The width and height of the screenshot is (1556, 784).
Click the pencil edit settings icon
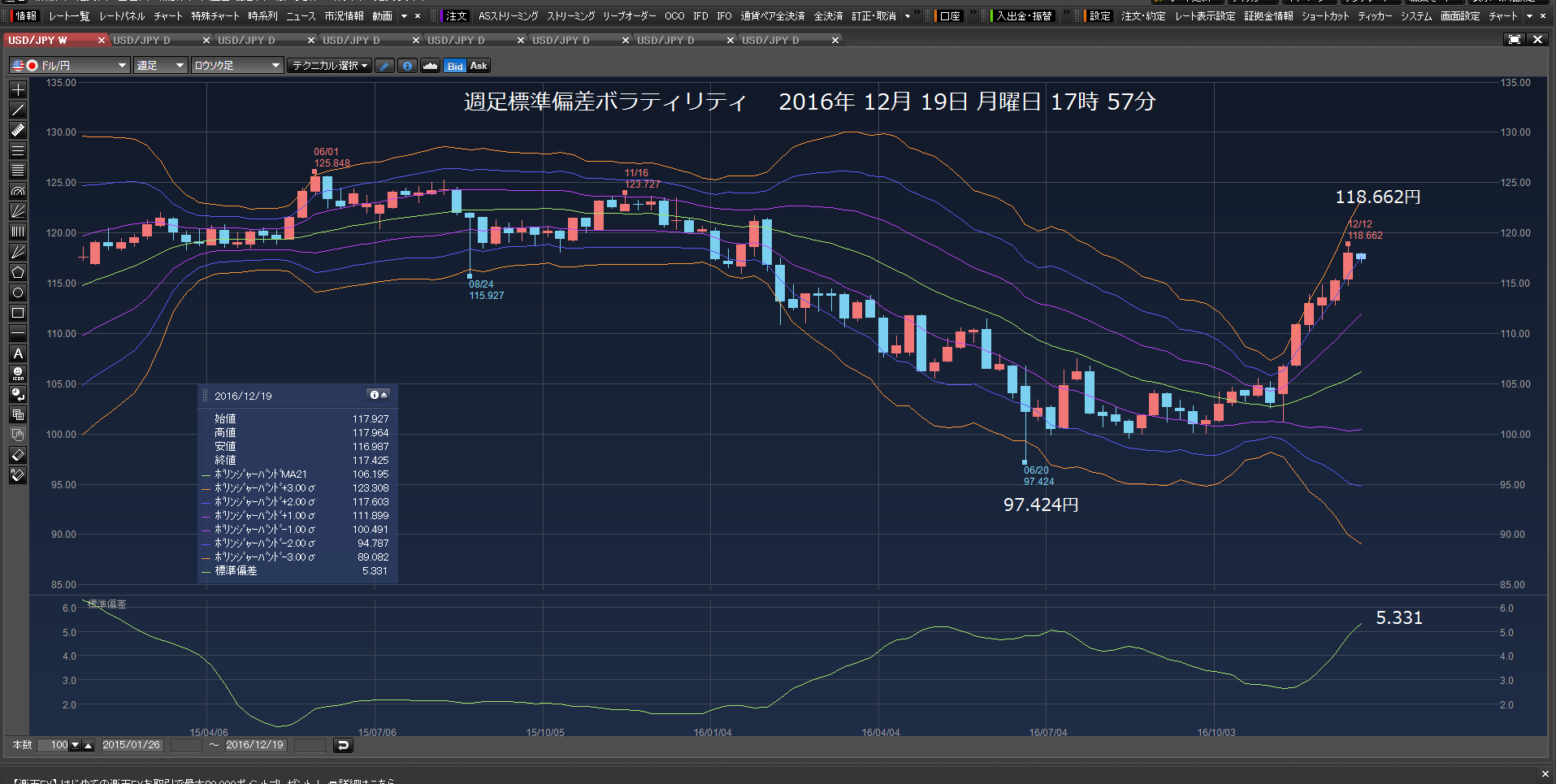point(385,66)
